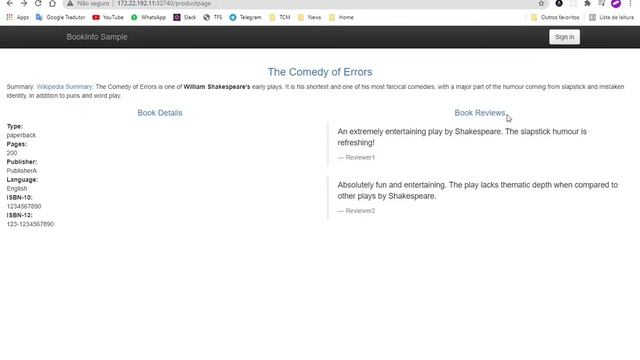Click the Sign in button
Image resolution: width=640 pixels, height=360 pixels.
click(564, 37)
